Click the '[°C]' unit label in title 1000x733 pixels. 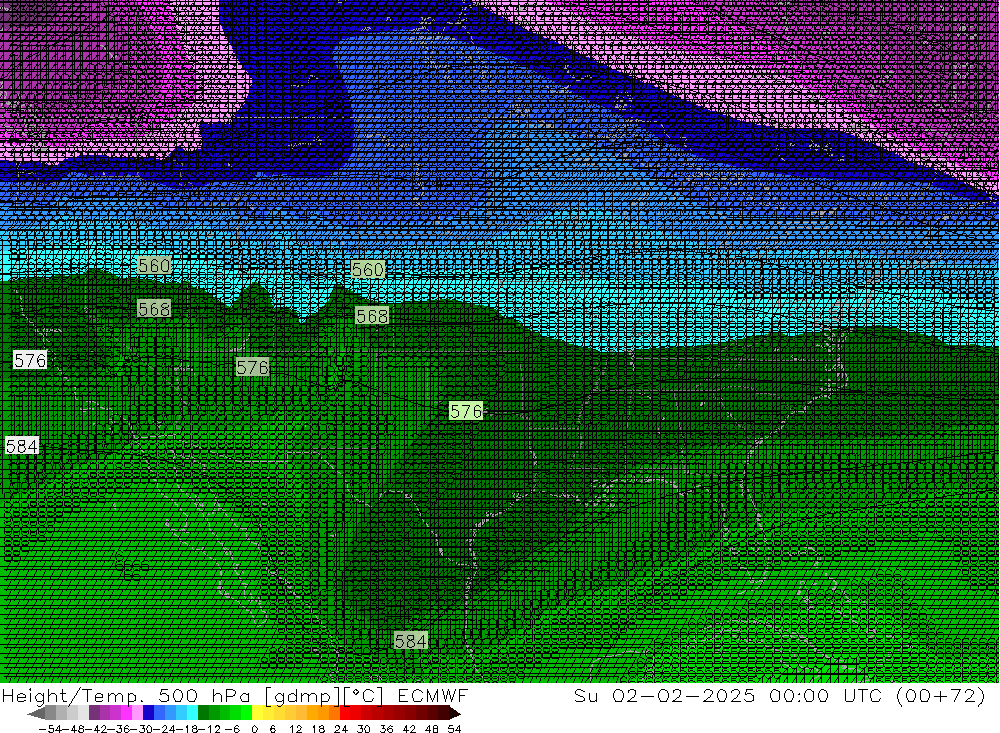364,695
